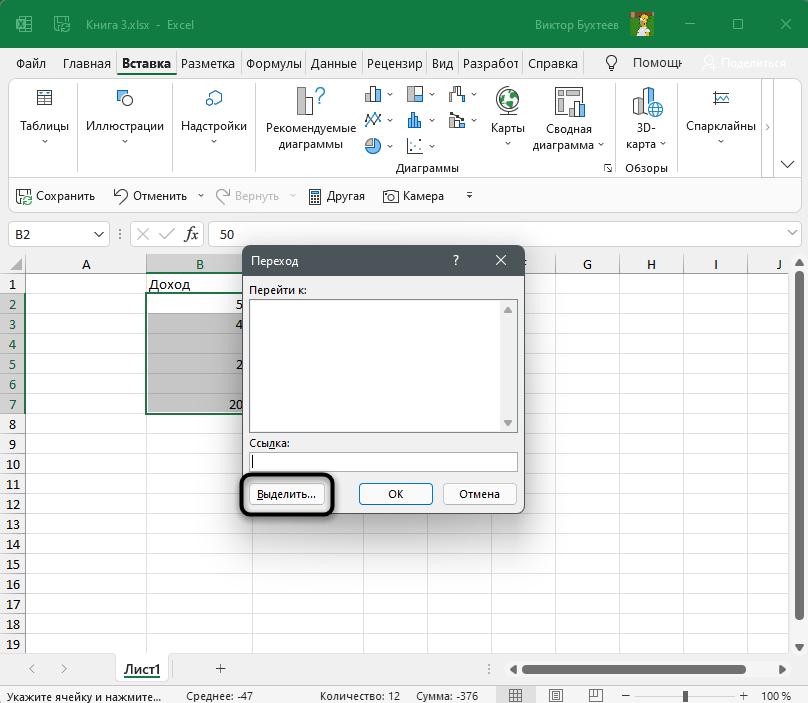
Task: Open the Формулы ribbon tab
Action: click(274, 63)
